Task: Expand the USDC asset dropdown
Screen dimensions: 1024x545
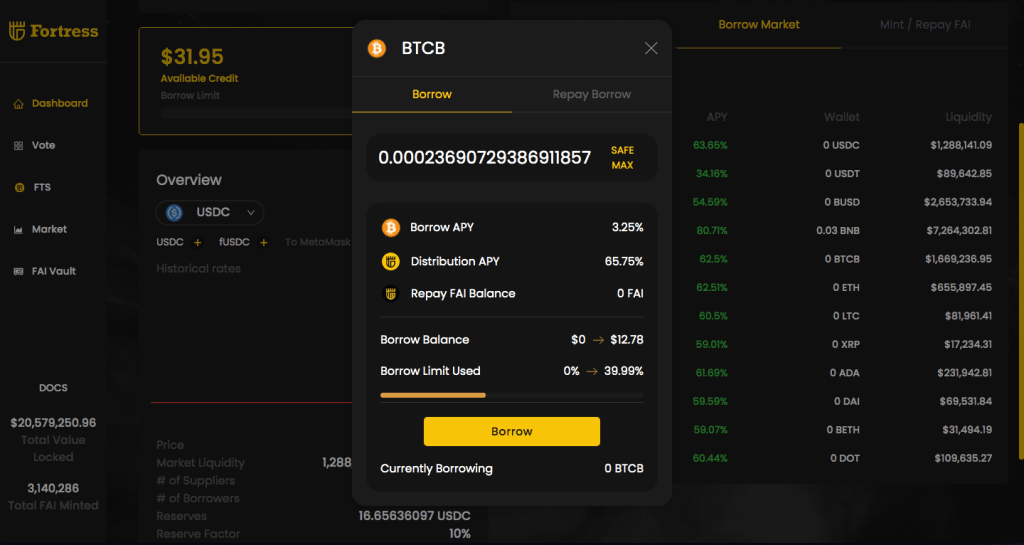Action: (210, 212)
